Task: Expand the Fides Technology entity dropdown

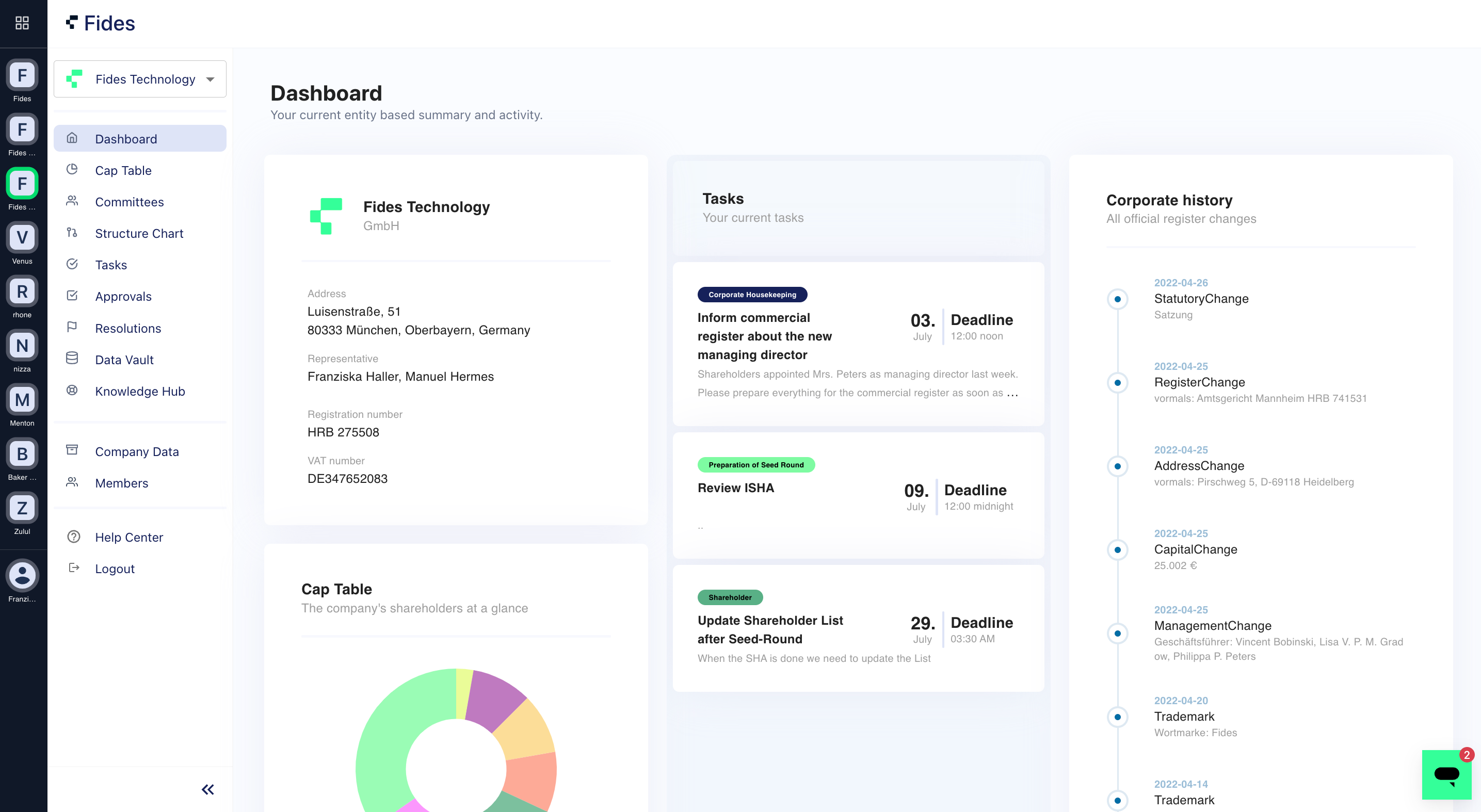Action: coord(210,79)
